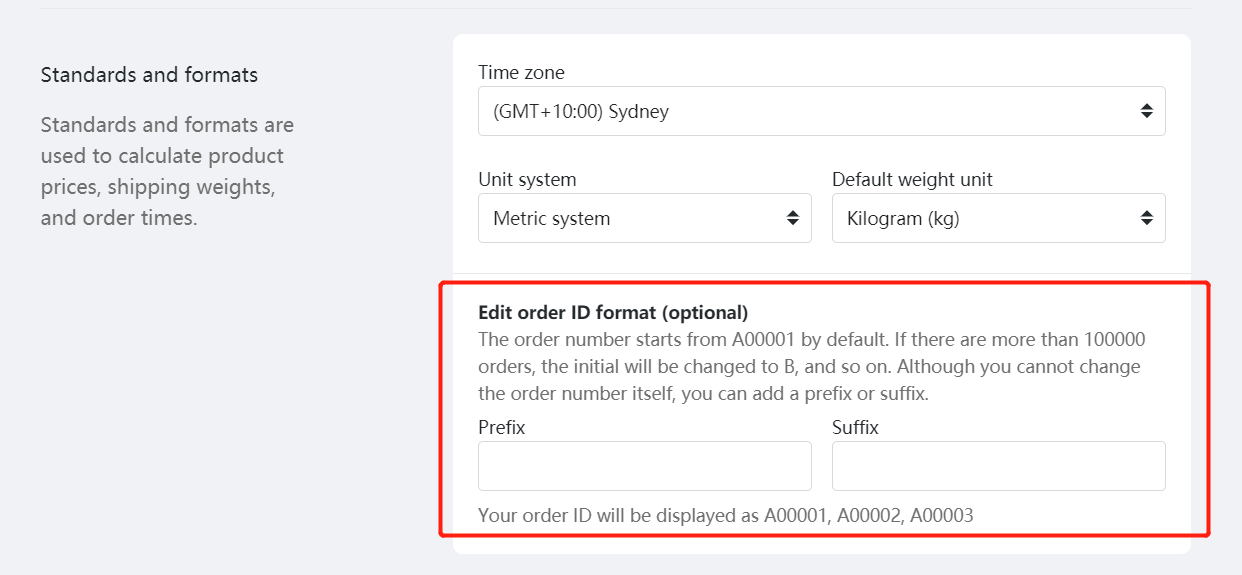Click the Suffix field label

pyautogui.click(x=855, y=427)
